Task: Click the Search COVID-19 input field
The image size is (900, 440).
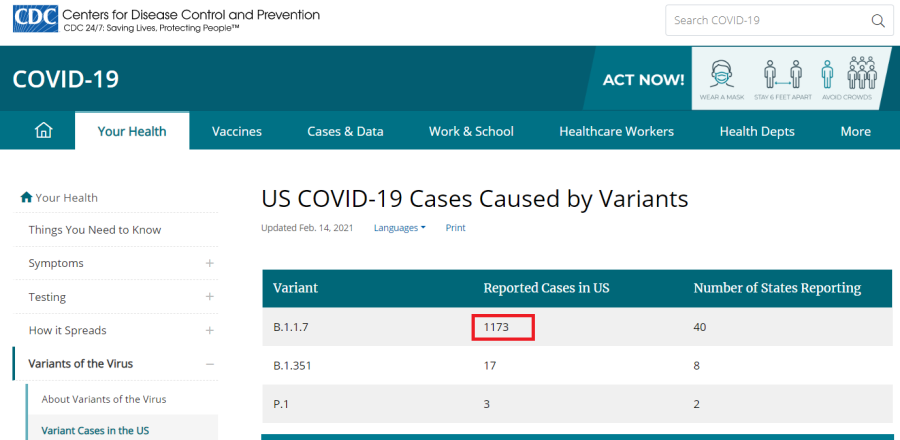Action: pyautogui.click(x=765, y=20)
